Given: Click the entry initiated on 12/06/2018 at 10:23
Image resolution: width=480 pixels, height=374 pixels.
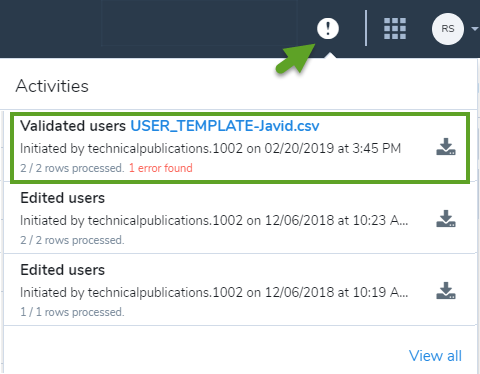Looking at the screenshot, I should click(214, 220).
